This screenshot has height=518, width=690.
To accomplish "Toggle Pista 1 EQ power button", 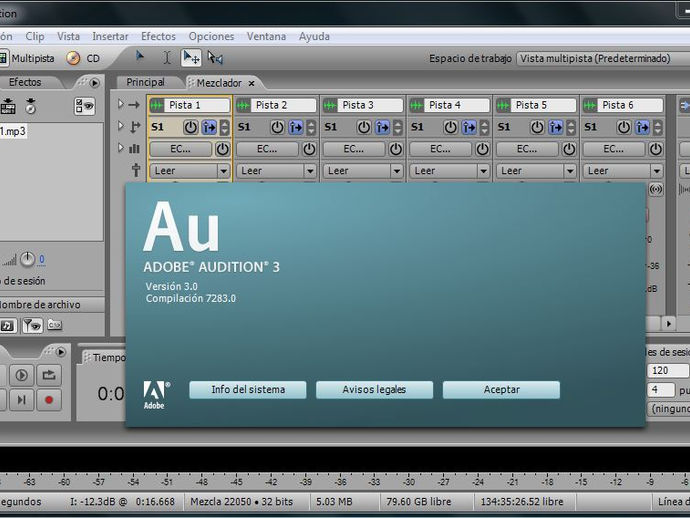I will click(x=223, y=149).
